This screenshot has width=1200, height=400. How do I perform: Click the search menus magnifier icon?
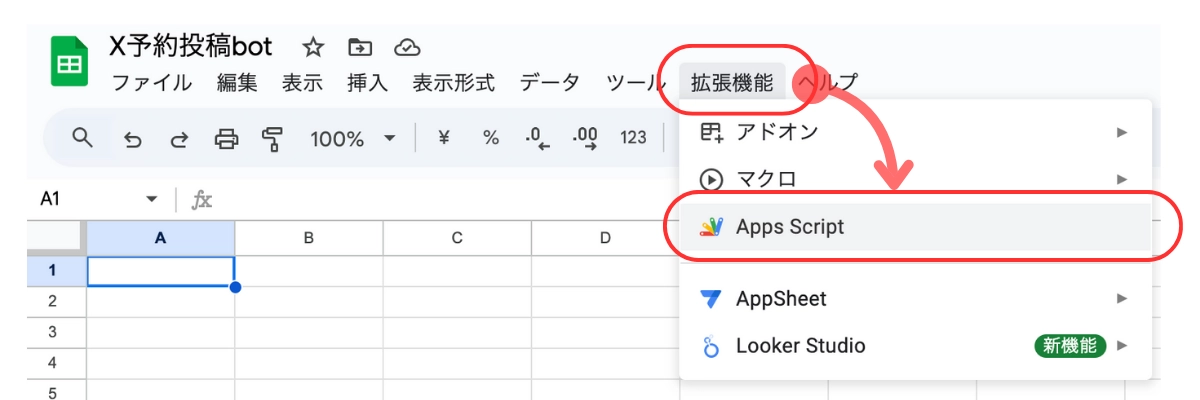tap(84, 138)
